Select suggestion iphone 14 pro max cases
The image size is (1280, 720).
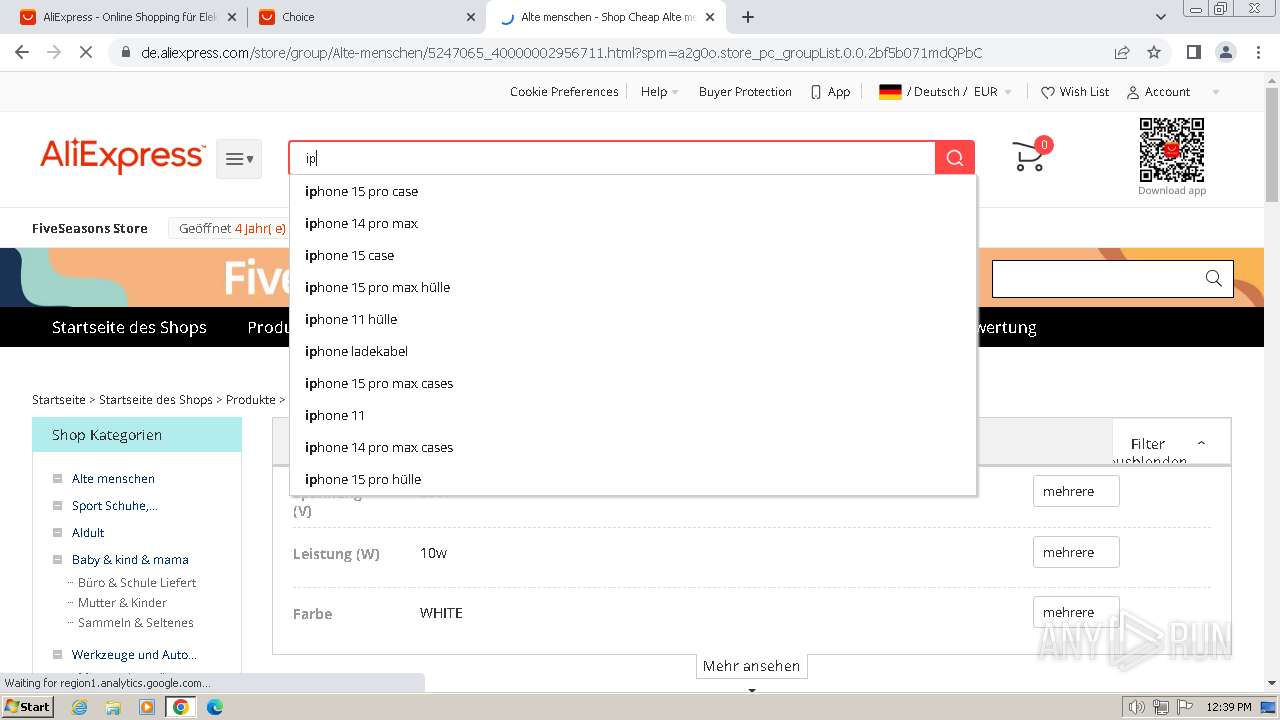[633, 447]
